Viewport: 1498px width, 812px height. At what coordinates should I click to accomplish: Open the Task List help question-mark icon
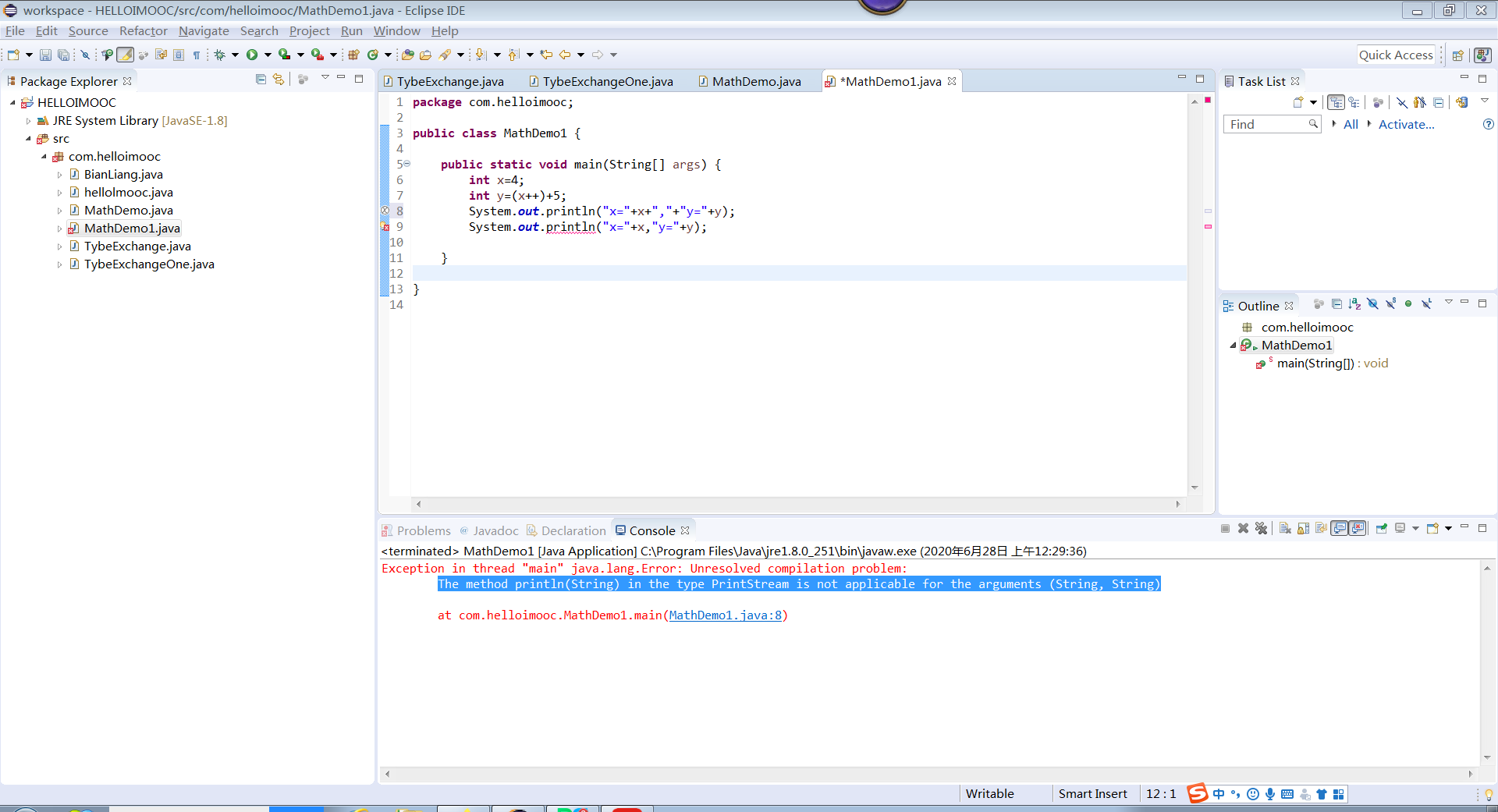[x=1488, y=124]
